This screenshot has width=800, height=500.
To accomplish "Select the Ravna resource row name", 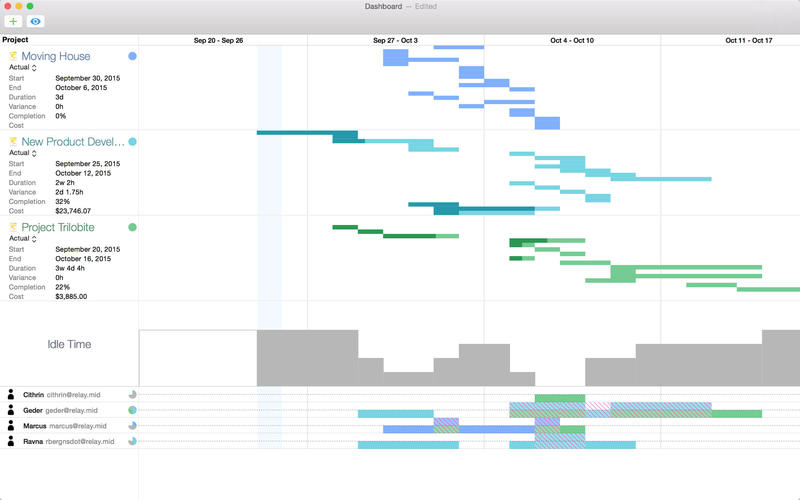I will [33, 441].
